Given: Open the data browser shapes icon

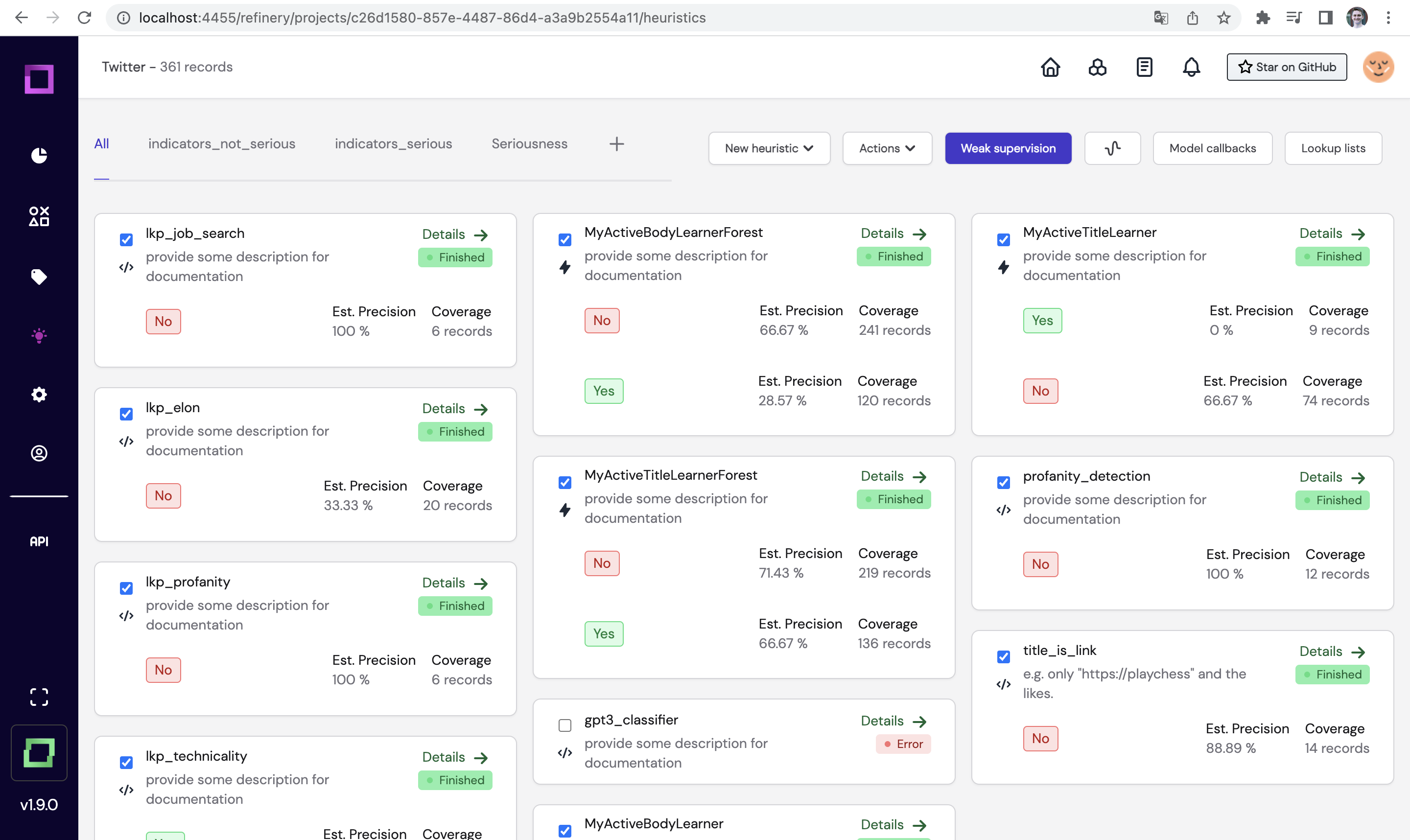Looking at the screenshot, I should coord(39,216).
